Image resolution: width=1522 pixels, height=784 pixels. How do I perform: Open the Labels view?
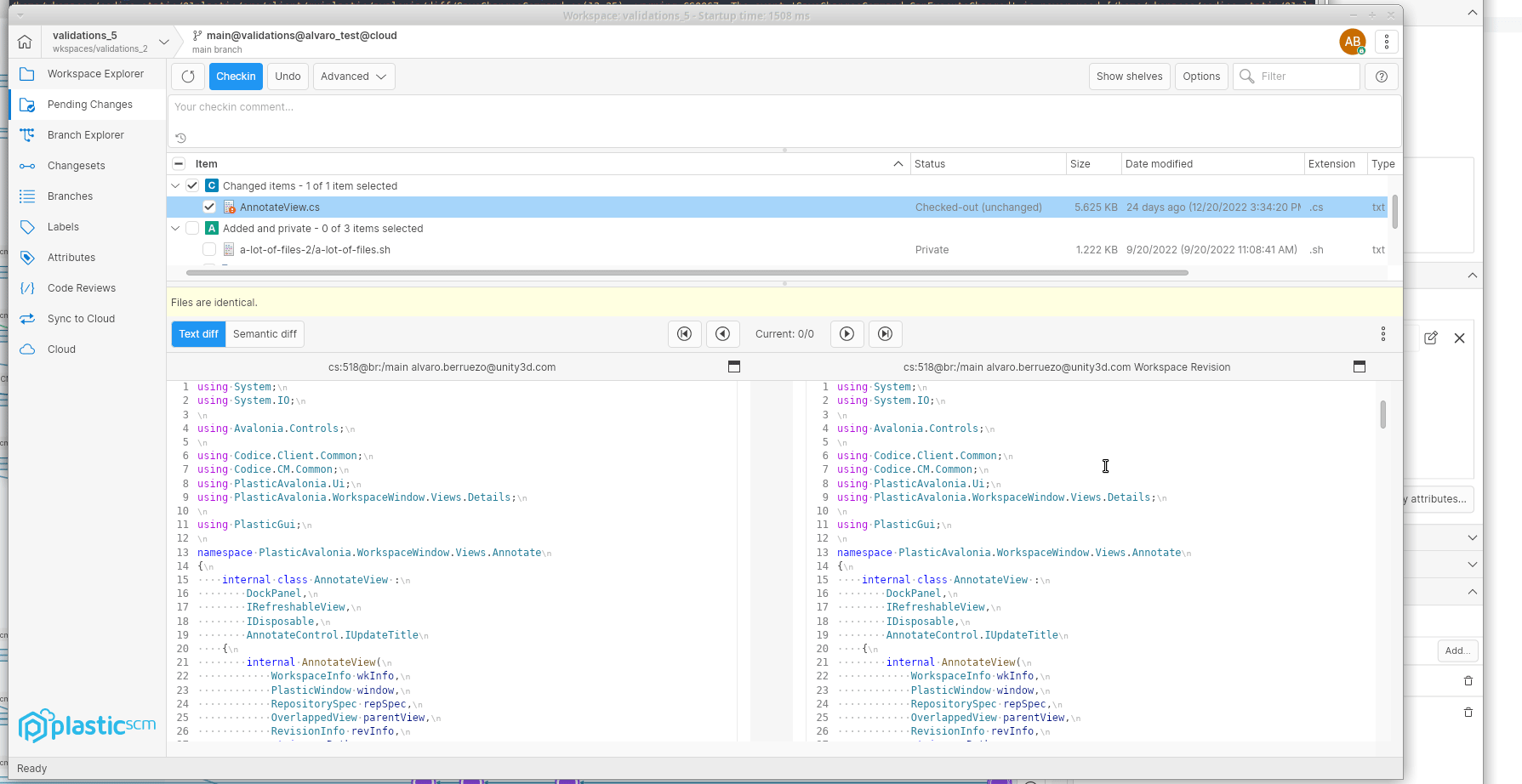tap(62, 226)
